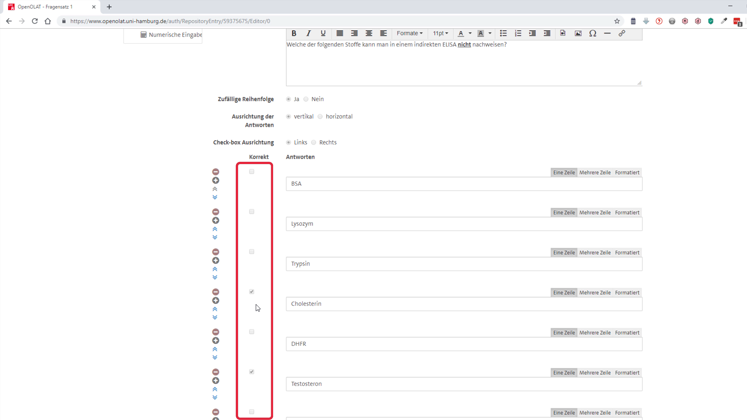Screen dimensions: 747x420
Task: Remove the BSA answer with minus icon
Action: 215,172
